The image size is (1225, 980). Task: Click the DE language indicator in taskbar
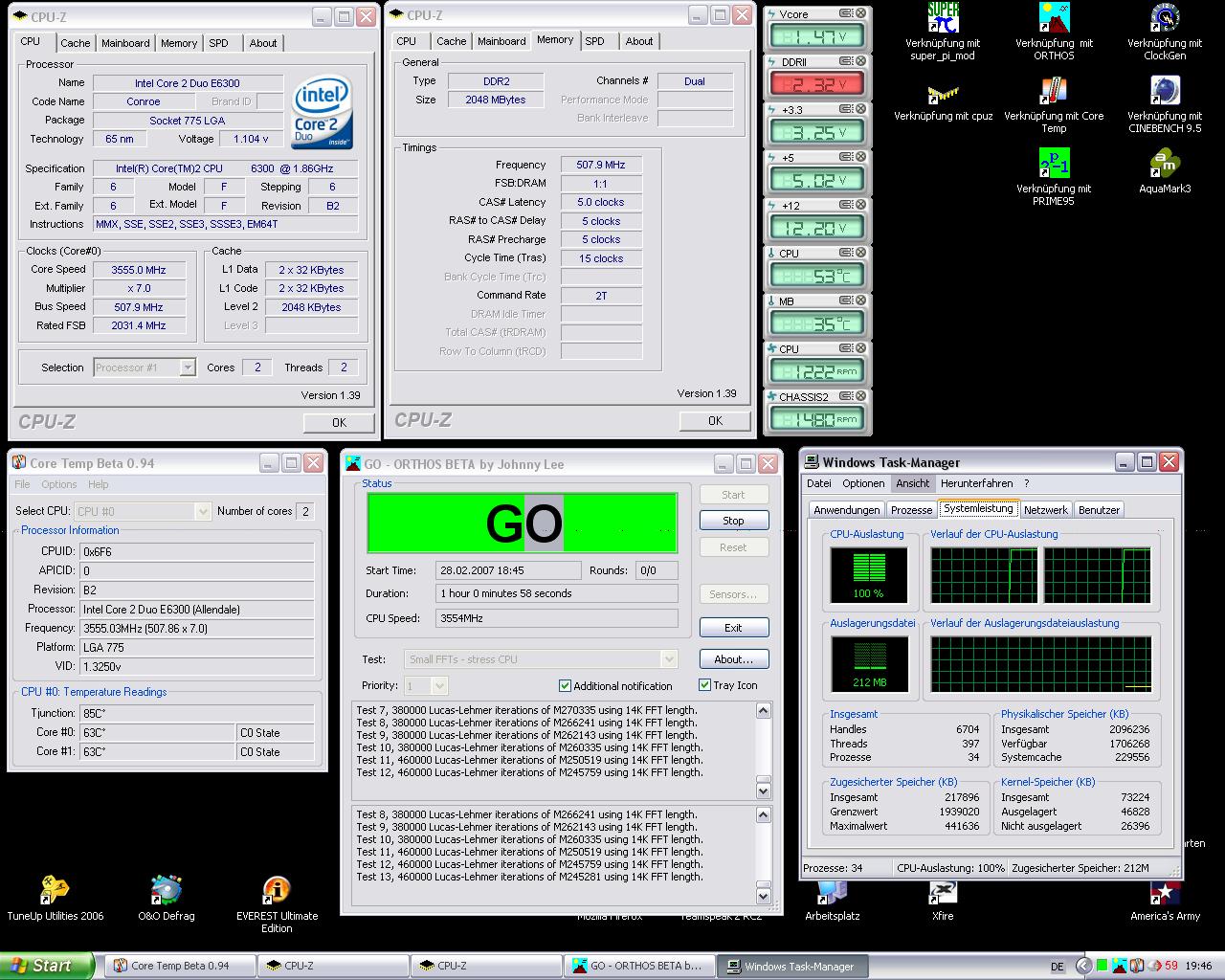pyautogui.click(x=1058, y=967)
